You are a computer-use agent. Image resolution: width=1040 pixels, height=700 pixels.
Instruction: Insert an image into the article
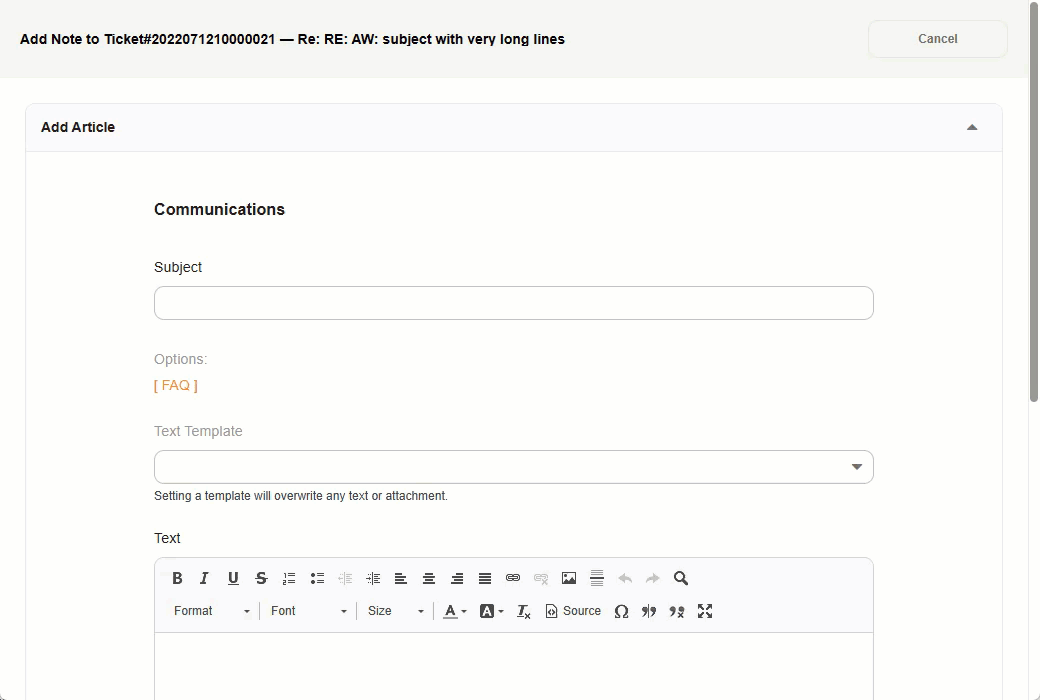(x=569, y=578)
